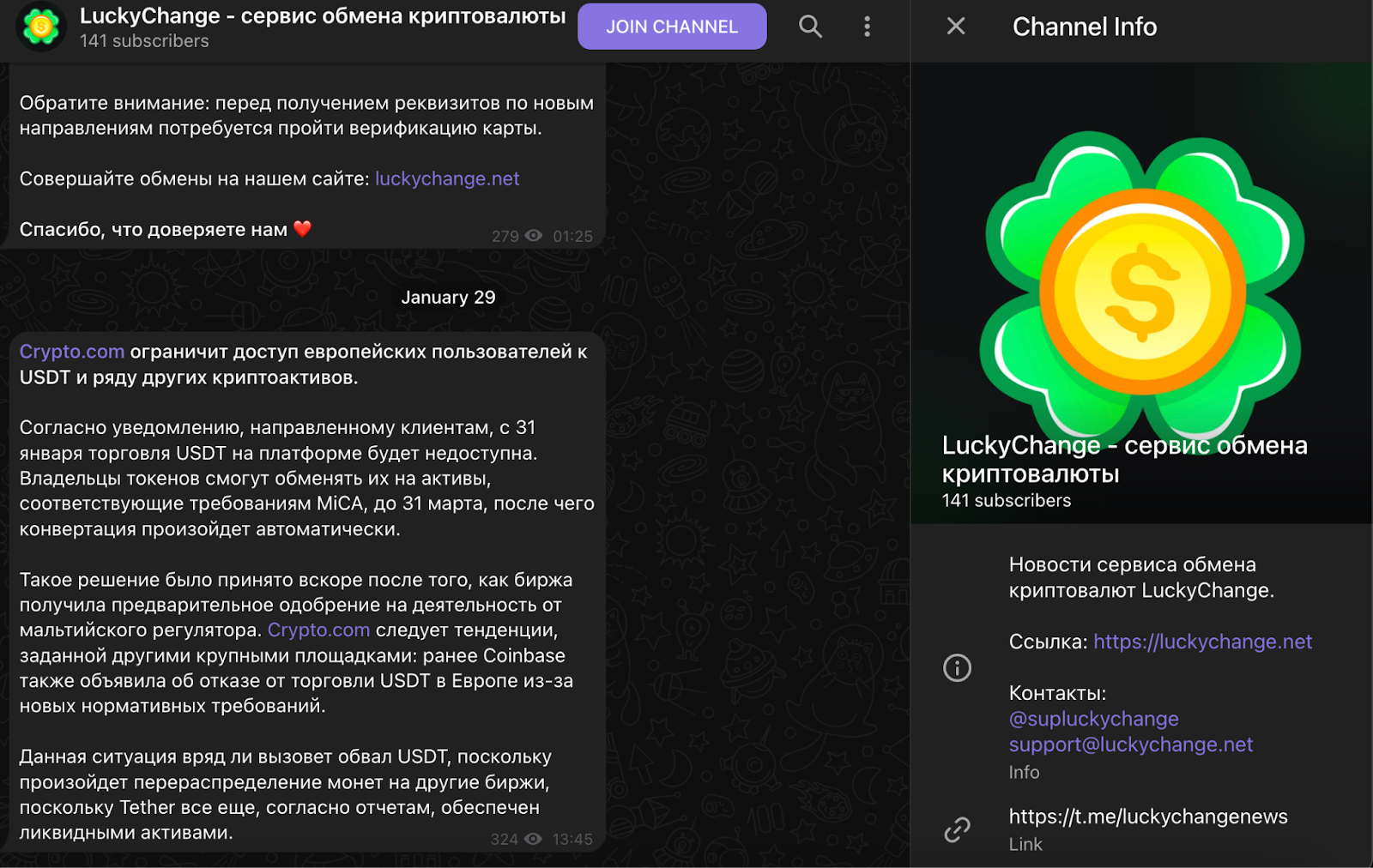1373x868 pixels.
Task: Click the large clover coin channel photo
Action: (1142, 292)
